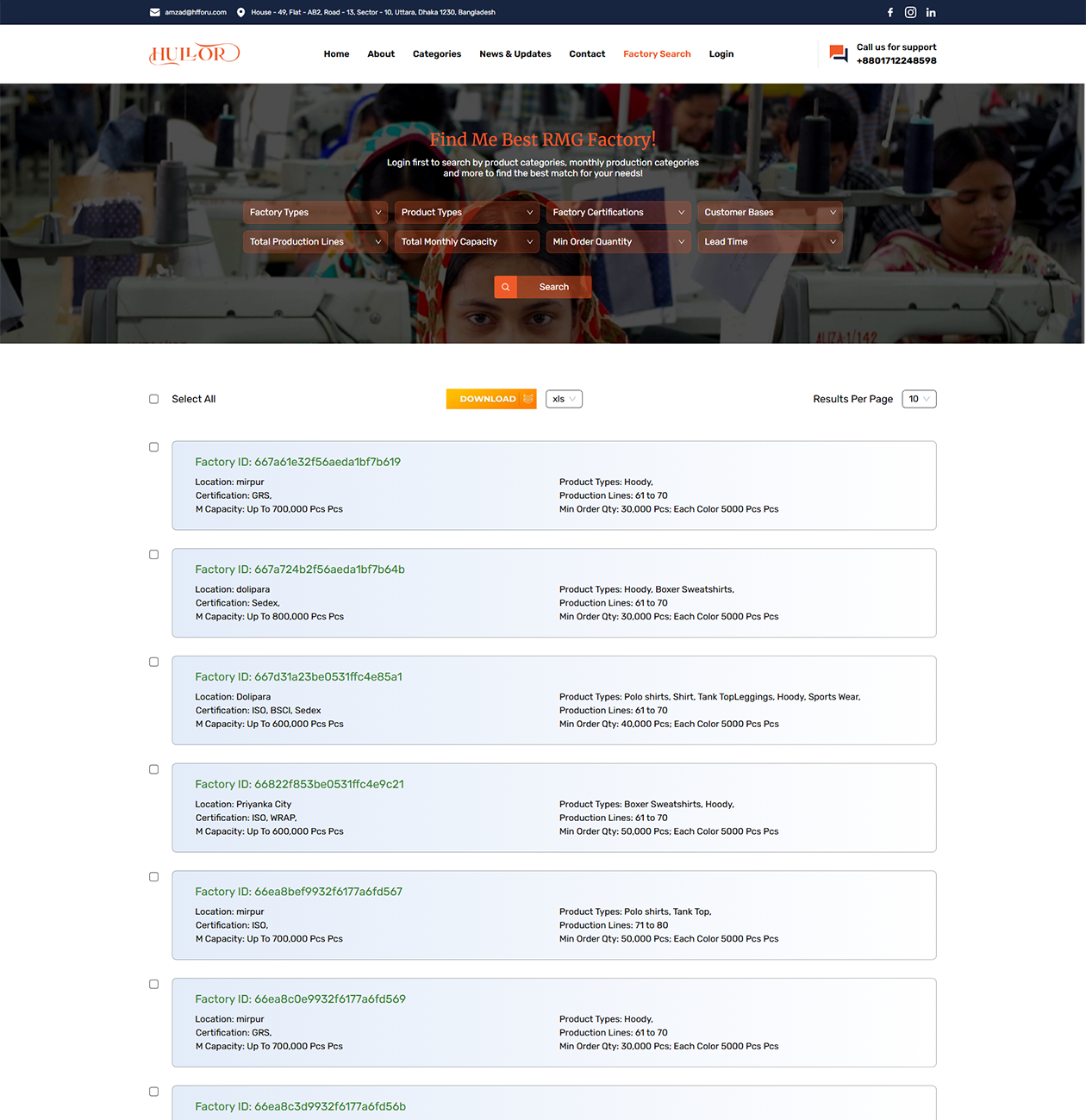The image size is (1086, 1120).
Task: Open the About menu item
Action: point(381,54)
